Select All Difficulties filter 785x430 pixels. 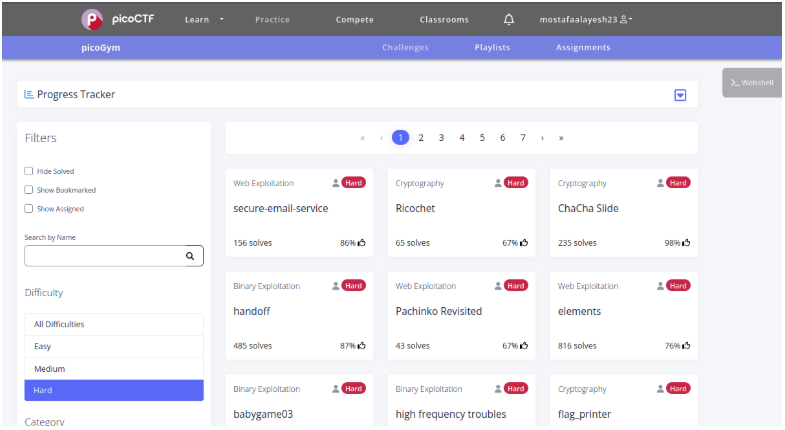[114, 324]
